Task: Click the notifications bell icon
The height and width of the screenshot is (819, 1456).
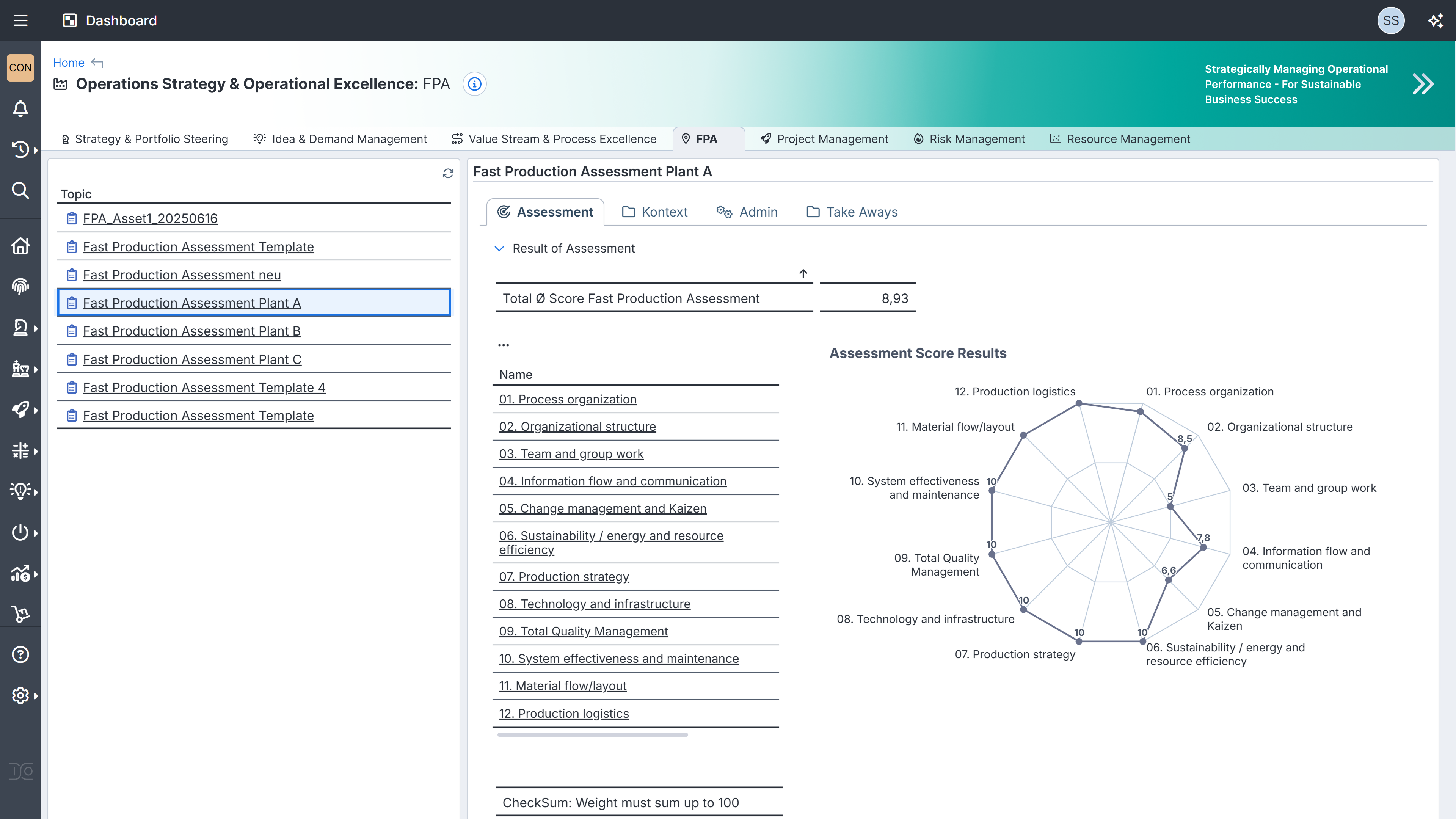Action: tap(20, 108)
